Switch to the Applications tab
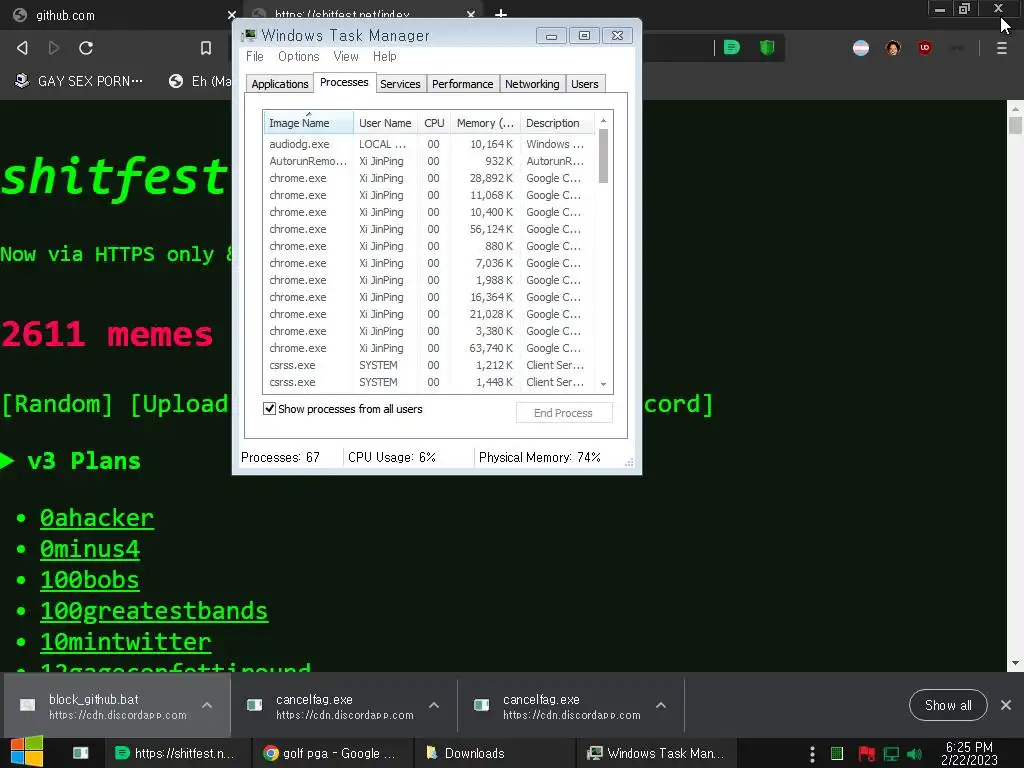Viewport: 1024px width, 768px height. click(x=280, y=84)
